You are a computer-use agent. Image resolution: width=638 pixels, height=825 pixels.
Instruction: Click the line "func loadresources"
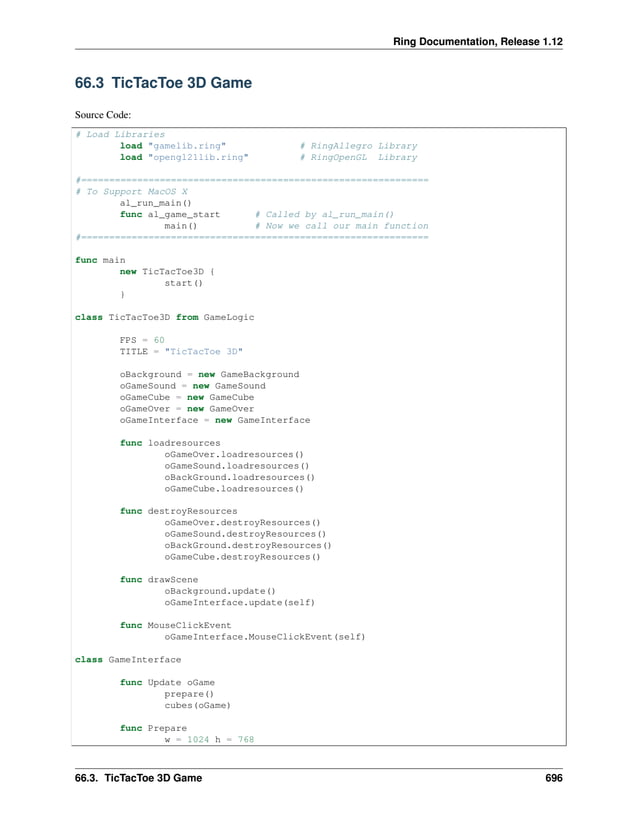pos(170,443)
